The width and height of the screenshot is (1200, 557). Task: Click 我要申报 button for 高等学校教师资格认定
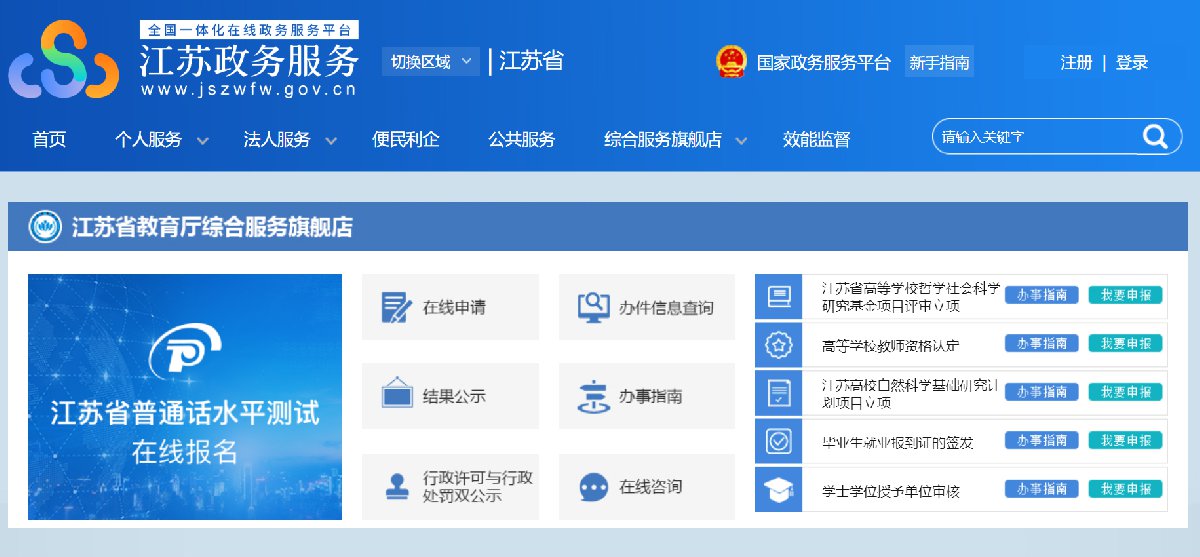[1126, 344]
